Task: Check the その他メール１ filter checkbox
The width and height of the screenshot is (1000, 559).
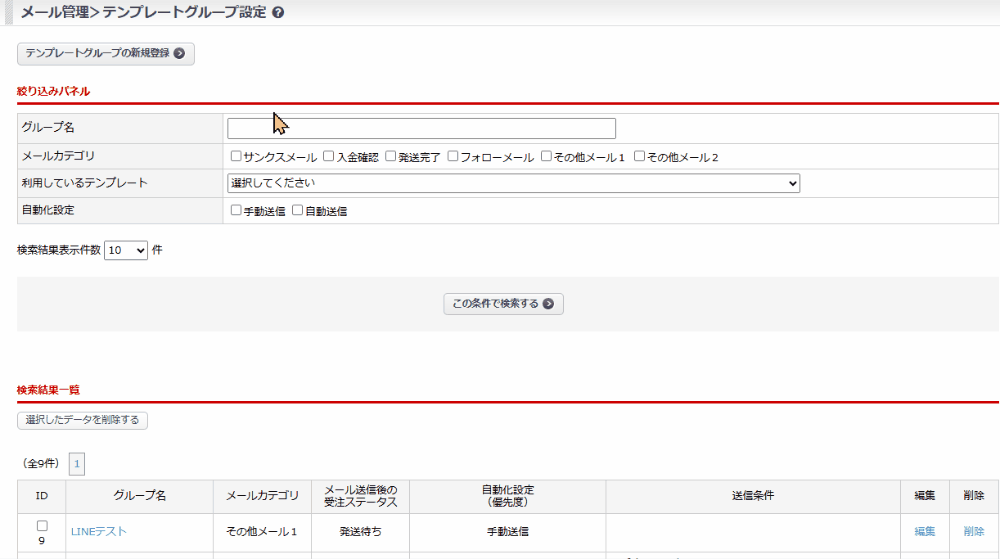Action: point(546,156)
